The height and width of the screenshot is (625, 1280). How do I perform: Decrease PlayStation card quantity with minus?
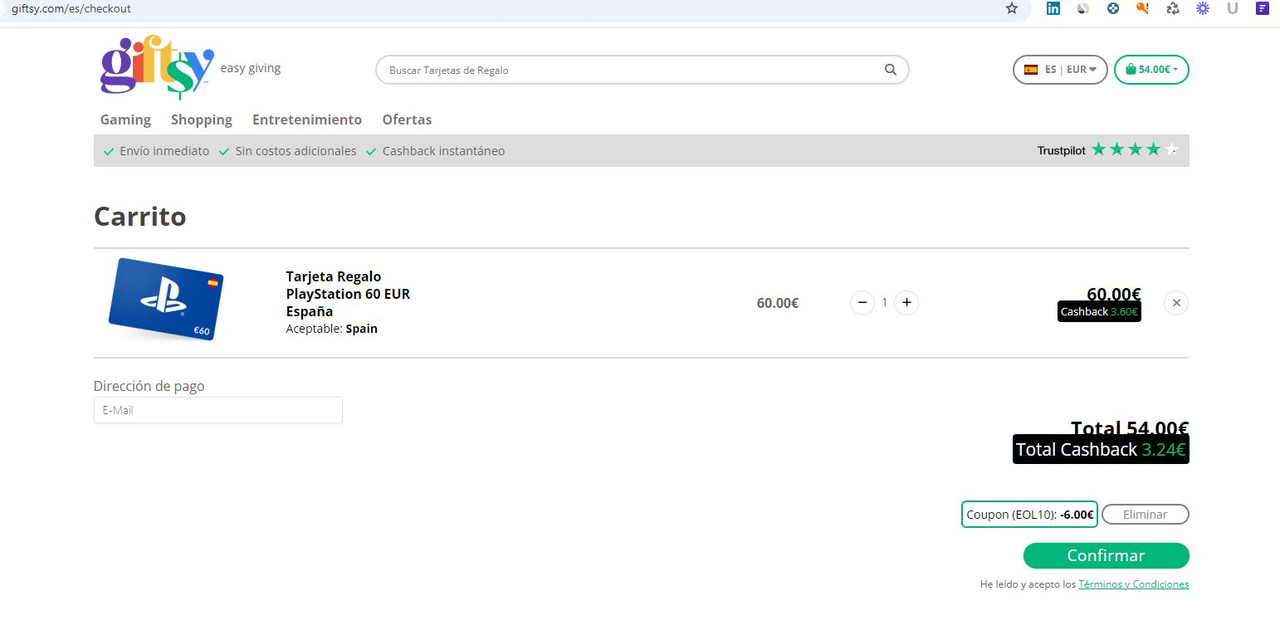click(862, 302)
